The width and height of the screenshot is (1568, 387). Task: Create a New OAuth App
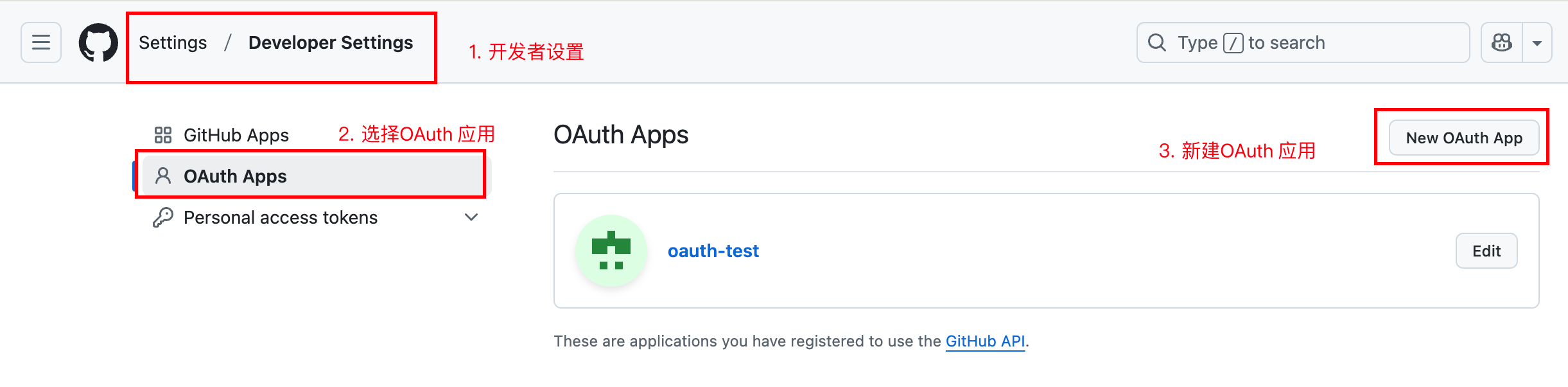click(x=1464, y=138)
